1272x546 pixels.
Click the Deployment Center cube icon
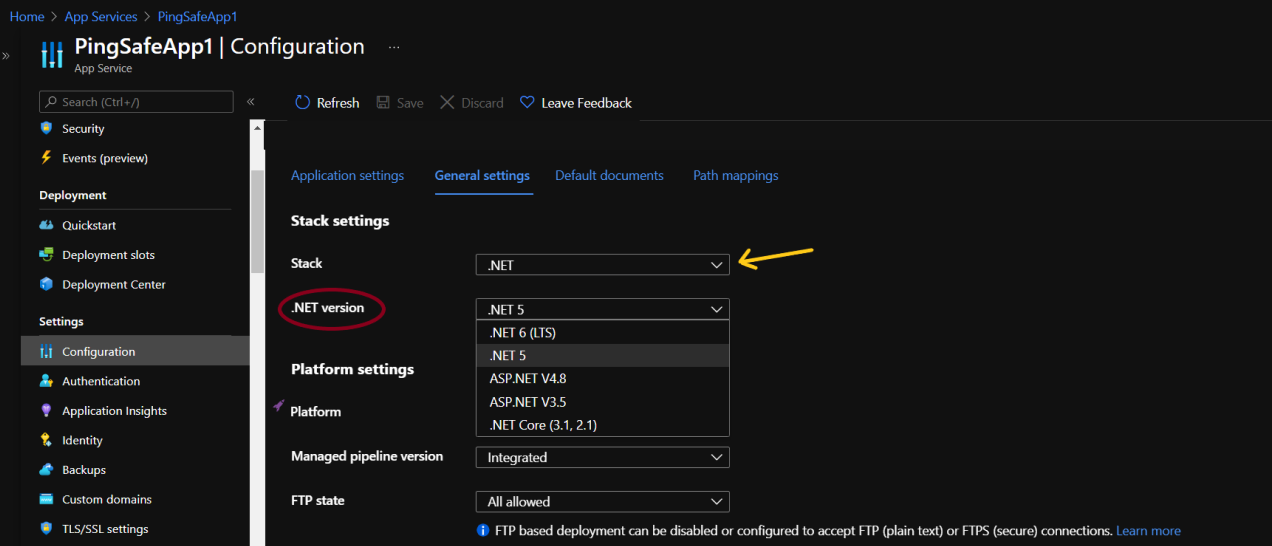46,285
